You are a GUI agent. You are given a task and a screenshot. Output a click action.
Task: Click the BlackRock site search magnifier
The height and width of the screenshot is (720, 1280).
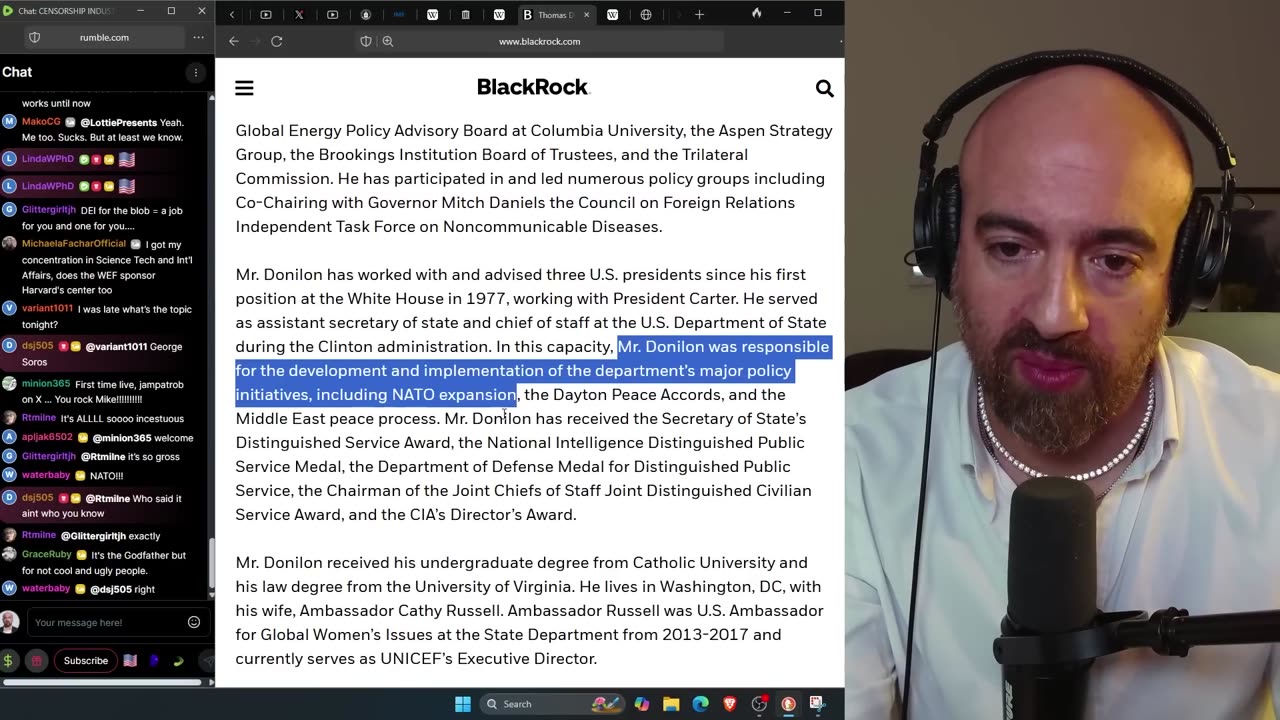[824, 89]
